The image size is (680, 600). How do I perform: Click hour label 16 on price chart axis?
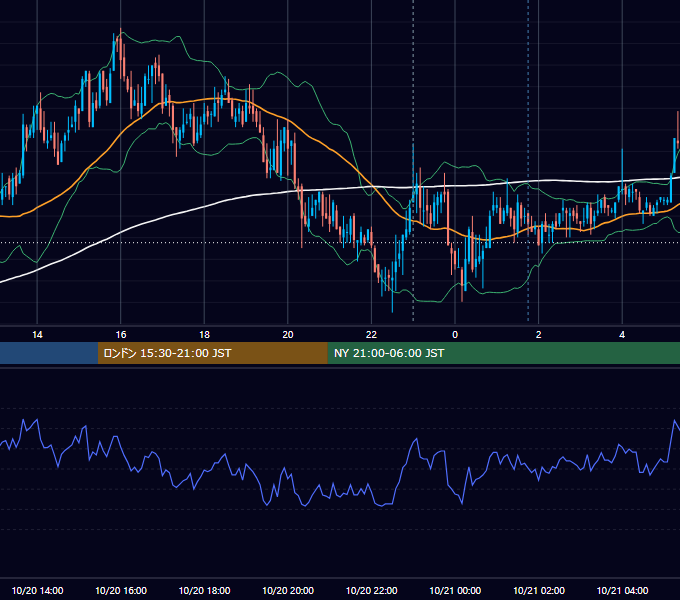pyautogui.click(x=121, y=335)
